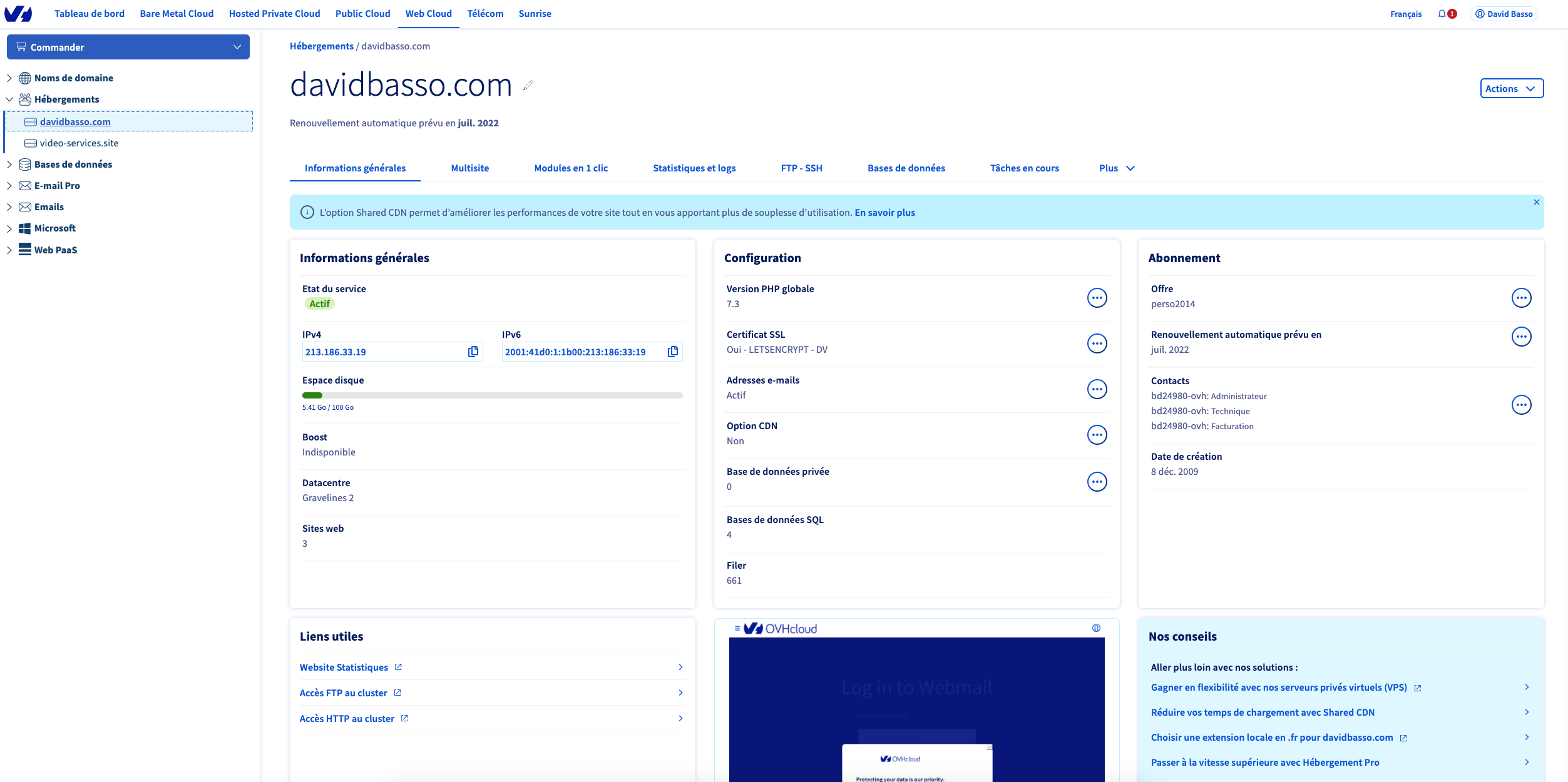This screenshot has width=1568, height=782.
Task: Open the Actions dropdown
Action: pyautogui.click(x=1511, y=88)
